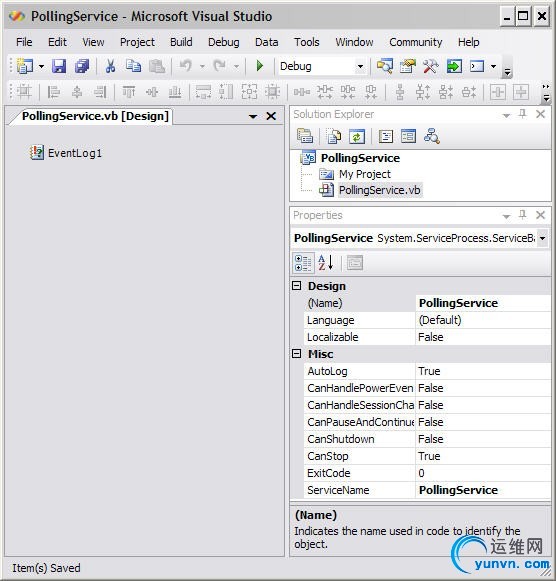Open the Build menu
Screen dimensions: 556x581
click(181, 42)
